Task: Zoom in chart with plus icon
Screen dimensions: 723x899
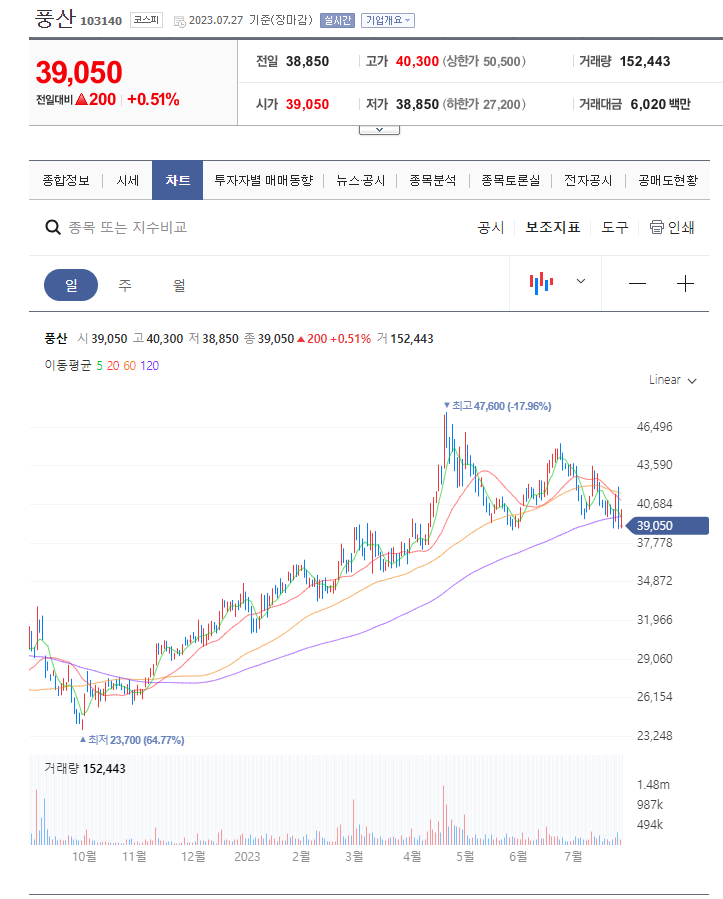Action: coord(685,284)
